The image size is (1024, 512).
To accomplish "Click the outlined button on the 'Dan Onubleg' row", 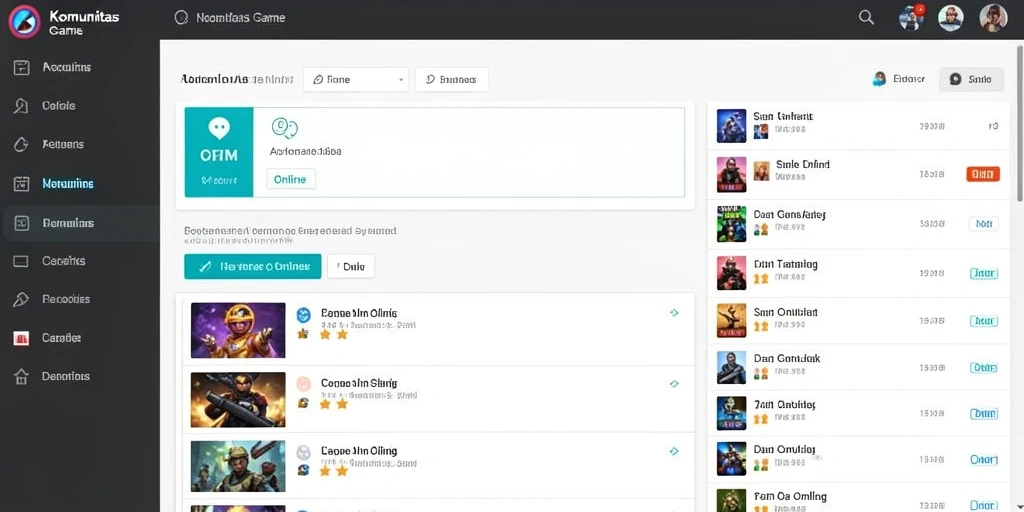I will click(984, 460).
